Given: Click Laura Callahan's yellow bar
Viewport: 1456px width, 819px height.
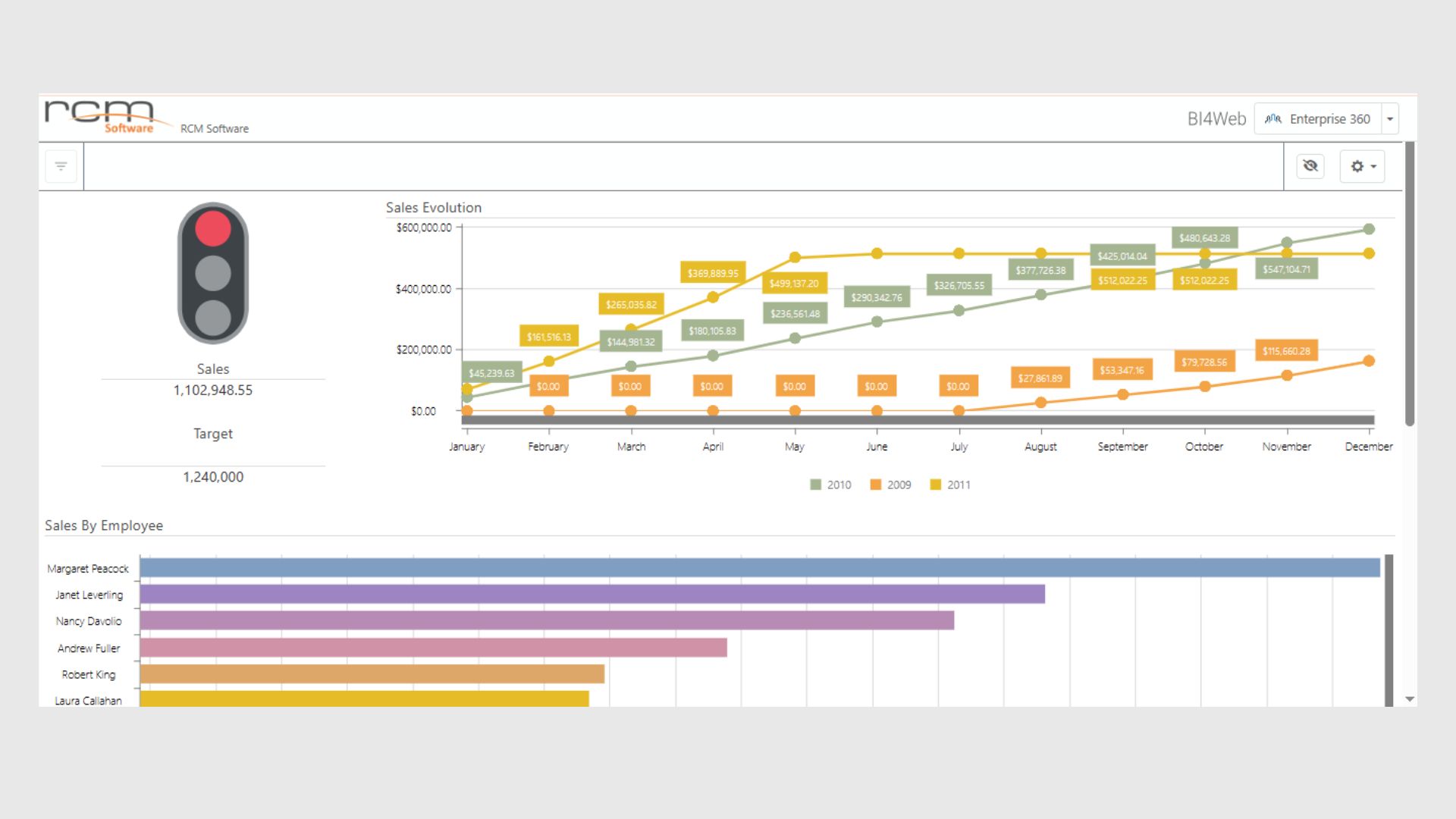Looking at the screenshot, I should pos(364,698).
